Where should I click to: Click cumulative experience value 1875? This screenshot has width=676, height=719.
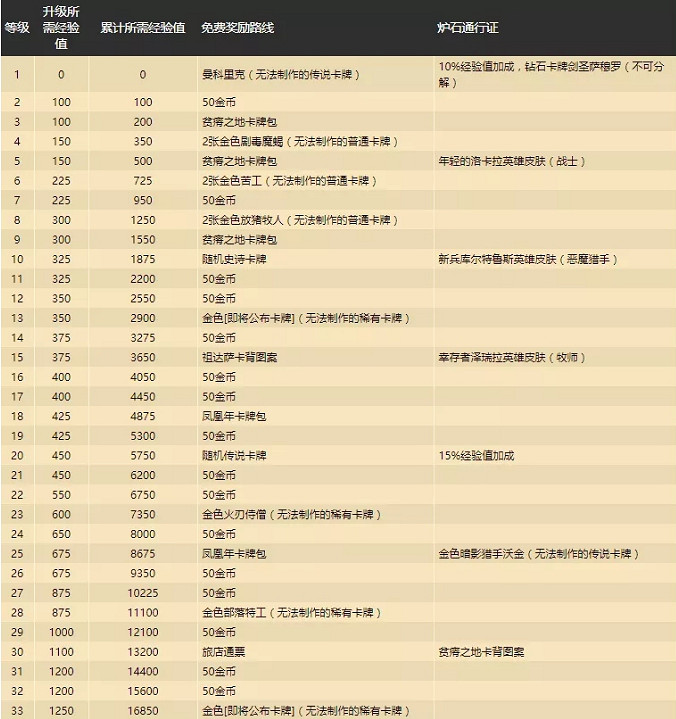coord(143,260)
